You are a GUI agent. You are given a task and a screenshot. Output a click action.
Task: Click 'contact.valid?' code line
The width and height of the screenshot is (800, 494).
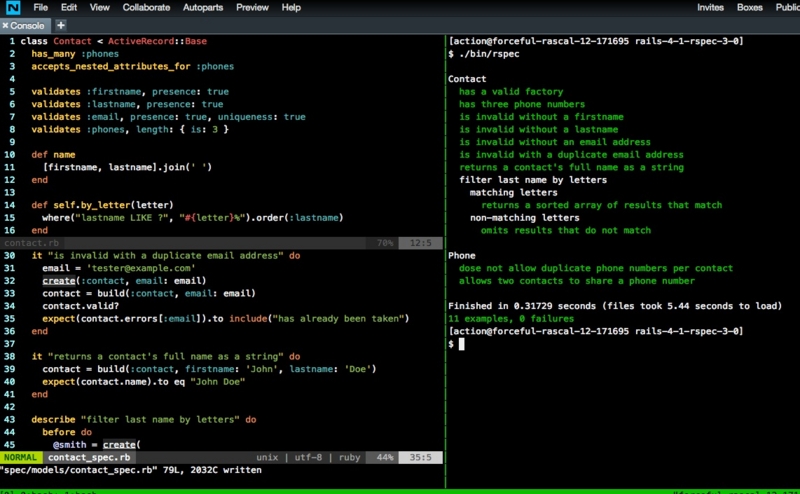click(x=81, y=306)
